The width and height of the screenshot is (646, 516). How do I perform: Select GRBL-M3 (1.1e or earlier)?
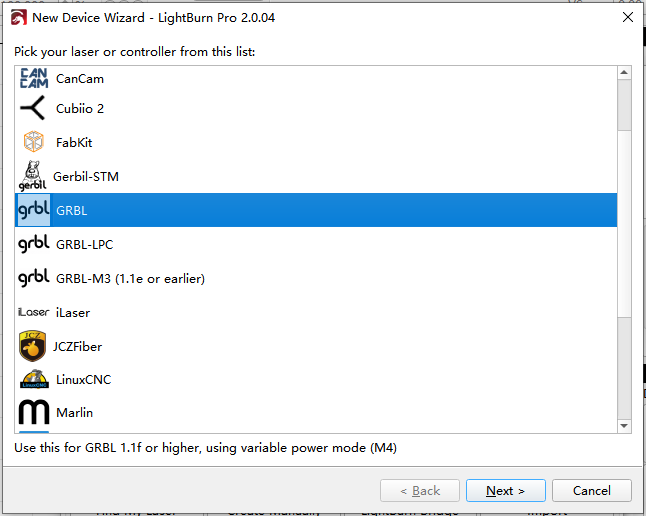tap(316, 278)
